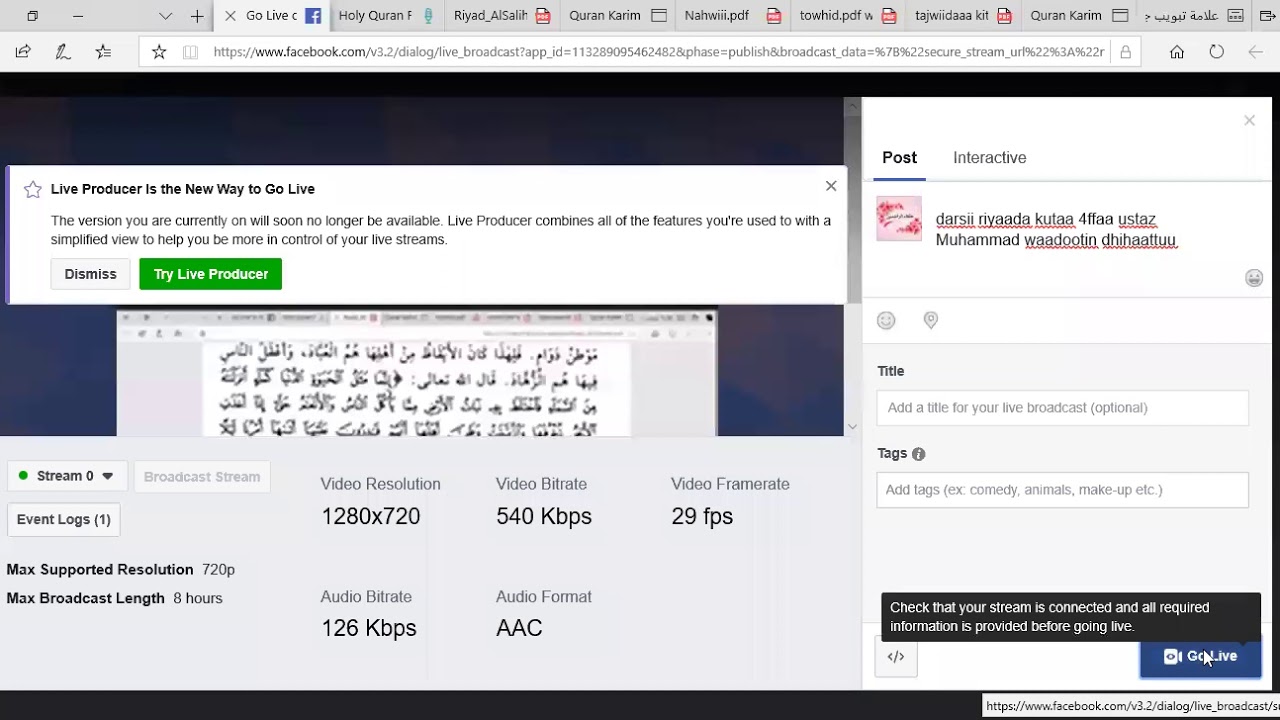Click Try Live Producer button

[211, 274]
